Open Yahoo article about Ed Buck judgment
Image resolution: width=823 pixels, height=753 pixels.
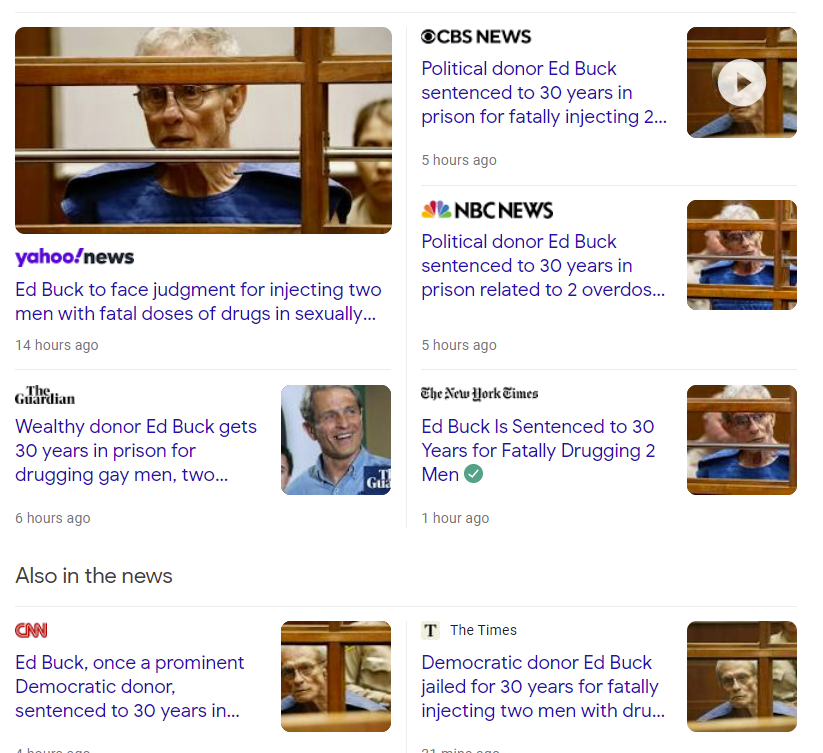[198, 301]
